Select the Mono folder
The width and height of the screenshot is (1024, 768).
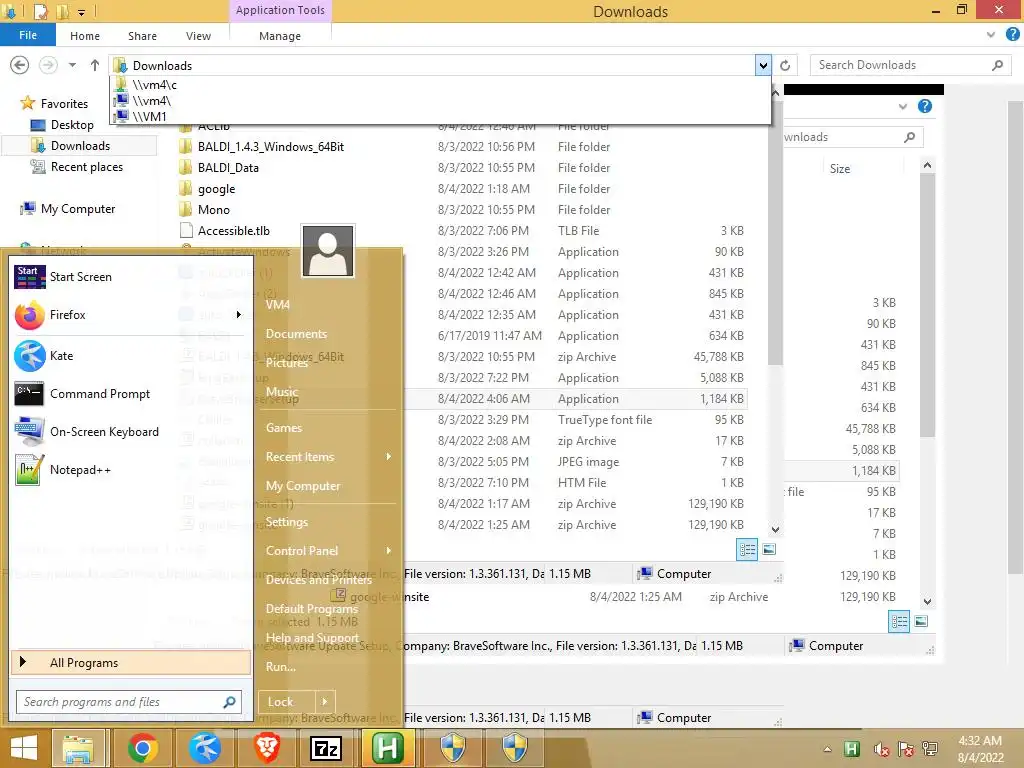coord(214,210)
